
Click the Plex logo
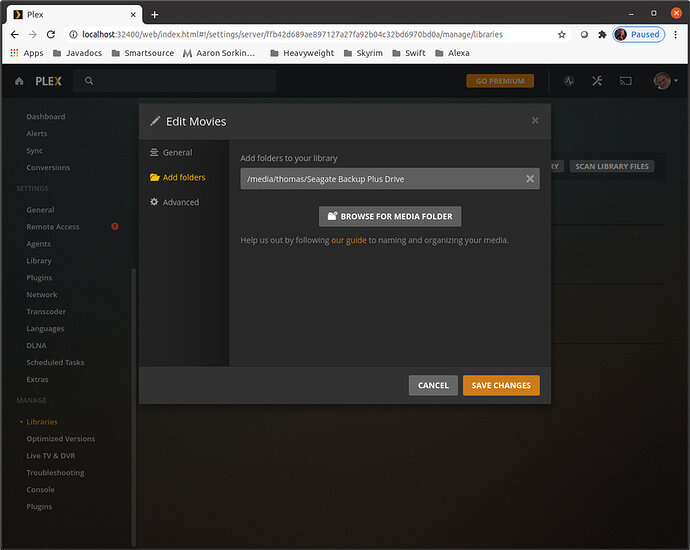click(48, 81)
